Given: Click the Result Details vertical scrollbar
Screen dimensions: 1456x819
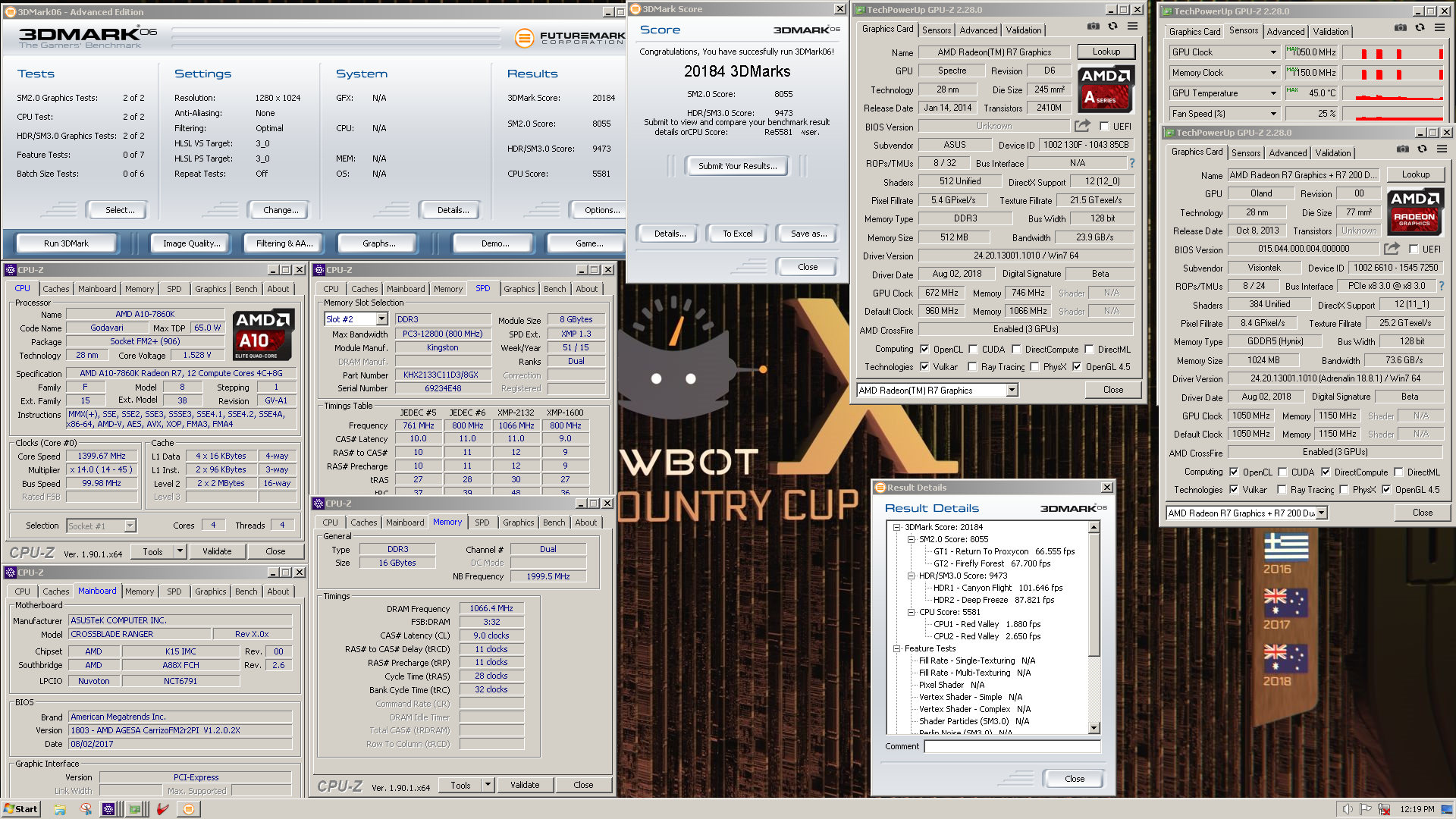Looking at the screenshot, I should pyautogui.click(x=1094, y=627).
